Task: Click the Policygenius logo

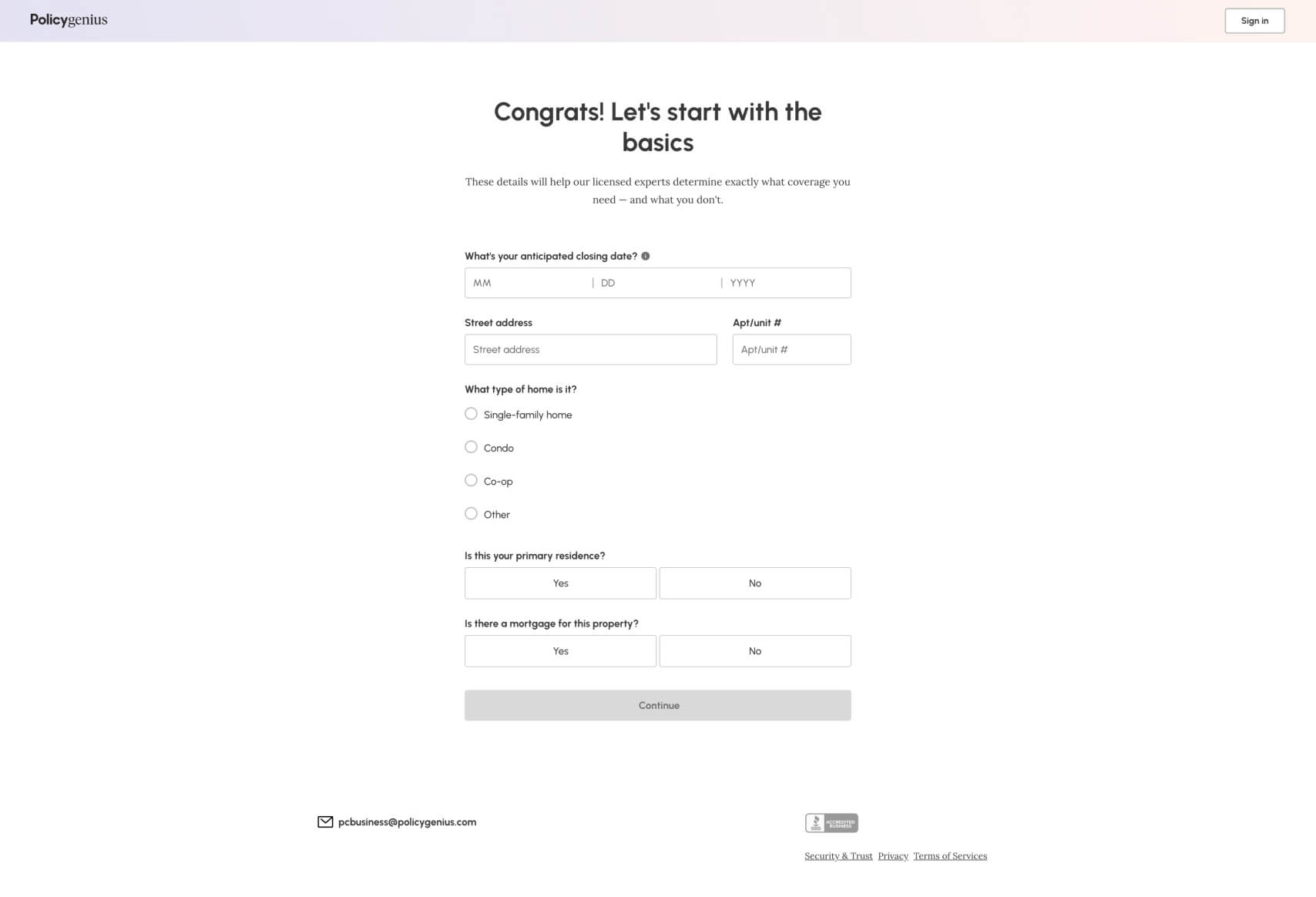Action: pos(69,20)
